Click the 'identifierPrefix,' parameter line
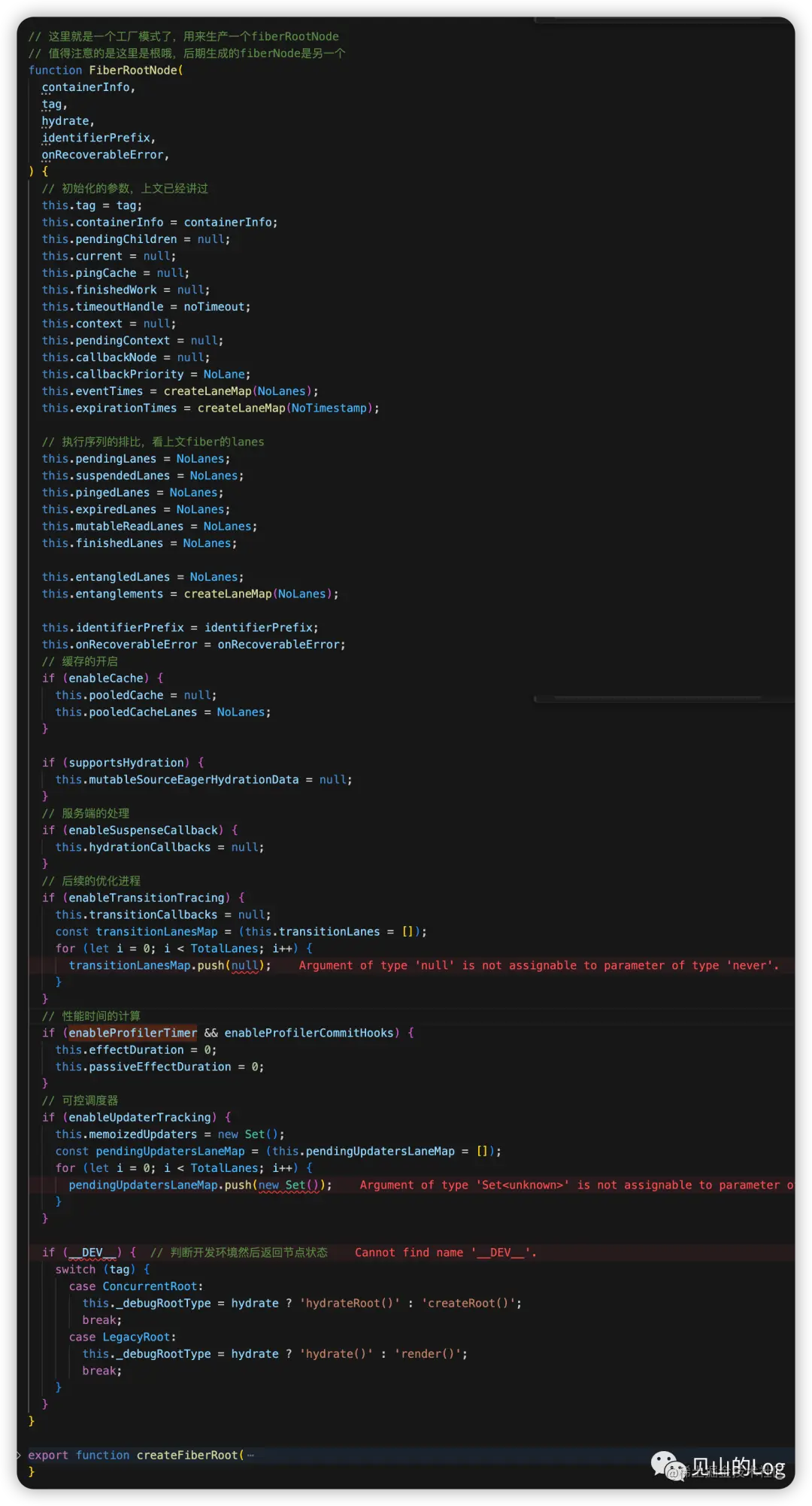812x1506 pixels. 98,138
